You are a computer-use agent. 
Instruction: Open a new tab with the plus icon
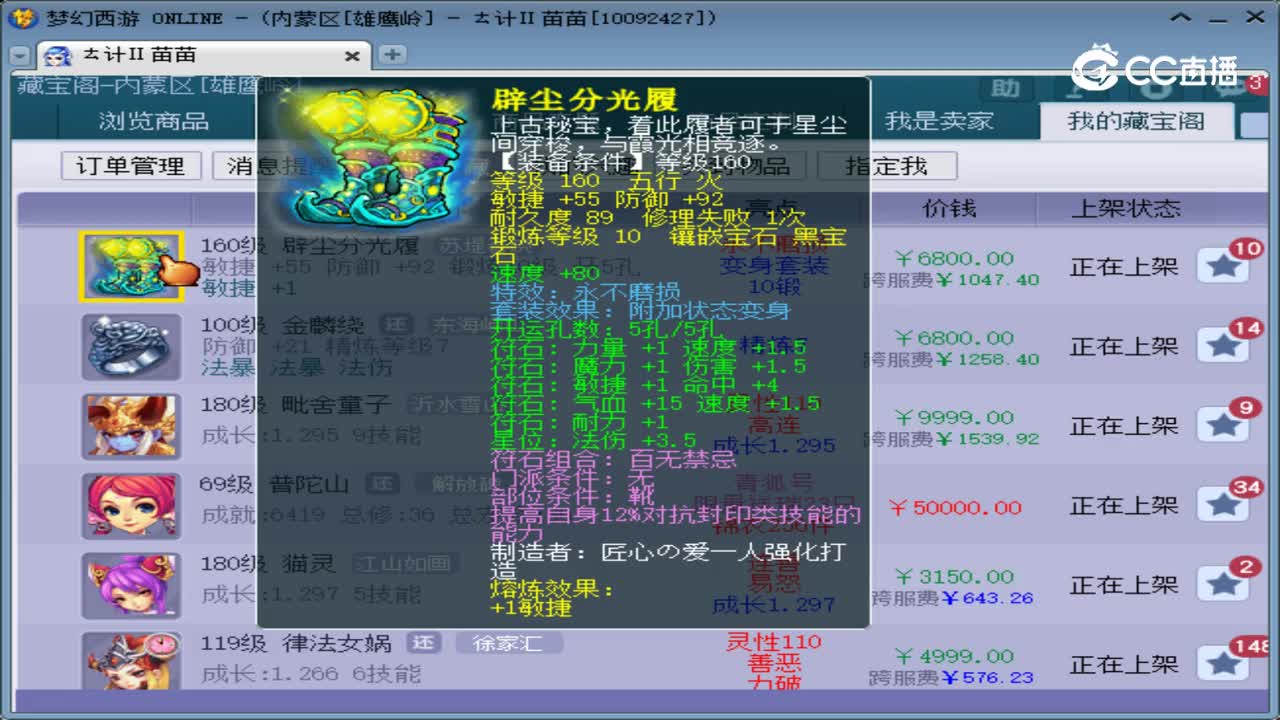pyautogui.click(x=391, y=56)
